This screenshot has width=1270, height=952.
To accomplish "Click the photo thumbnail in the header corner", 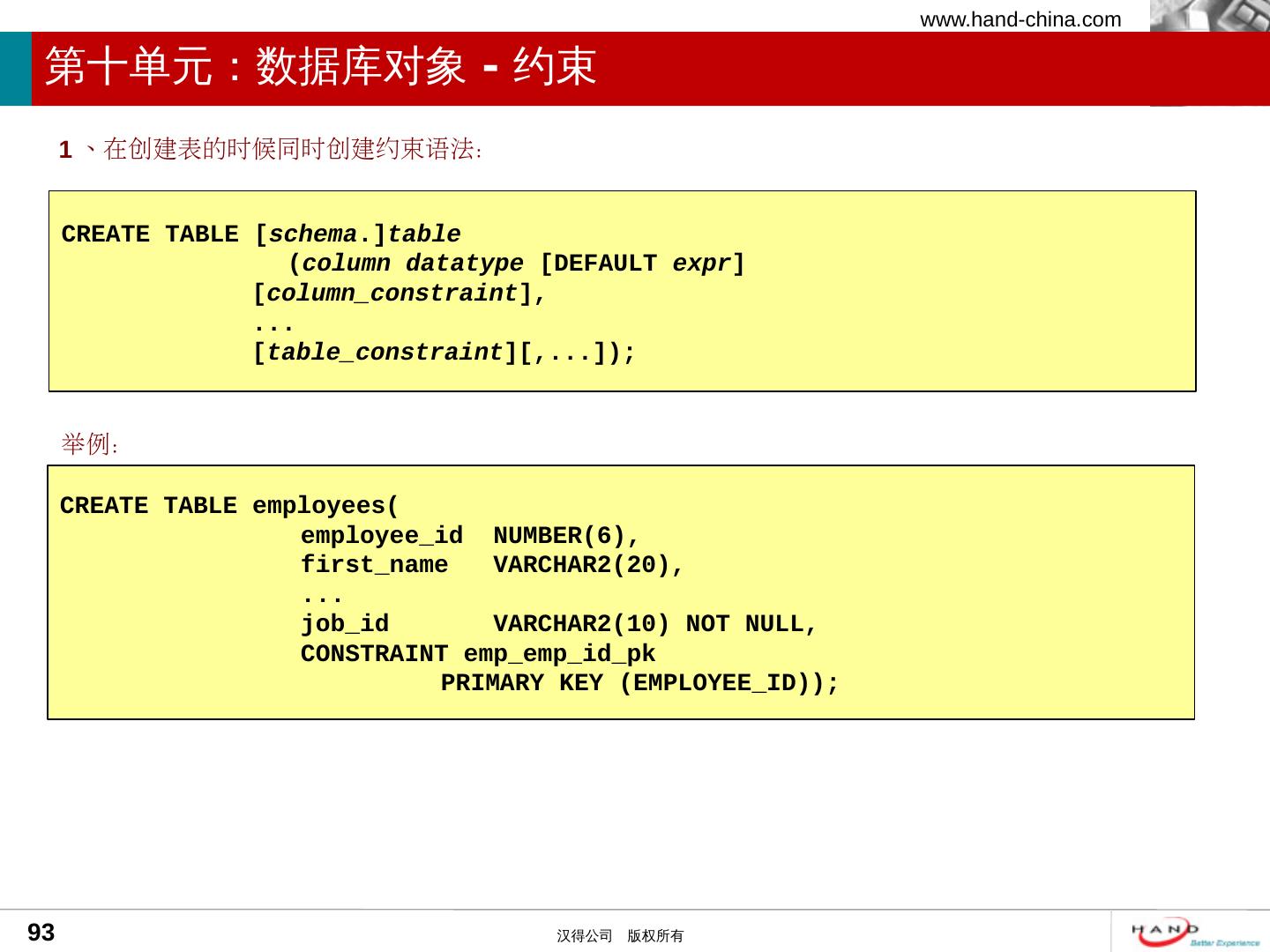I will (1210, 16).
